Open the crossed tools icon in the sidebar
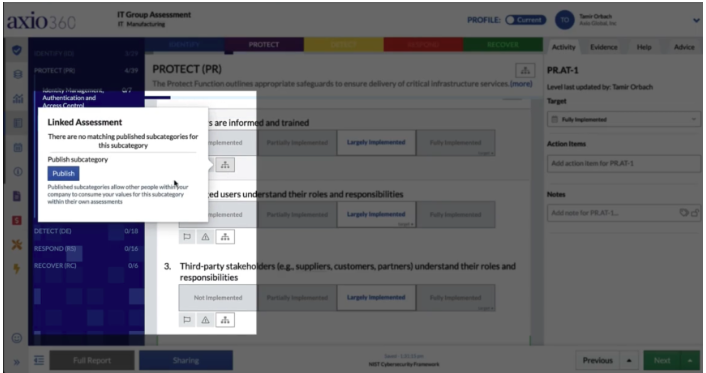The image size is (706, 373). 17,245
